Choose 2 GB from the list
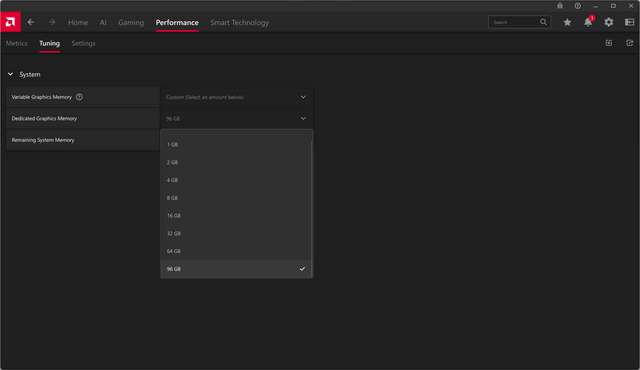This screenshot has width=640, height=370. [236, 162]
